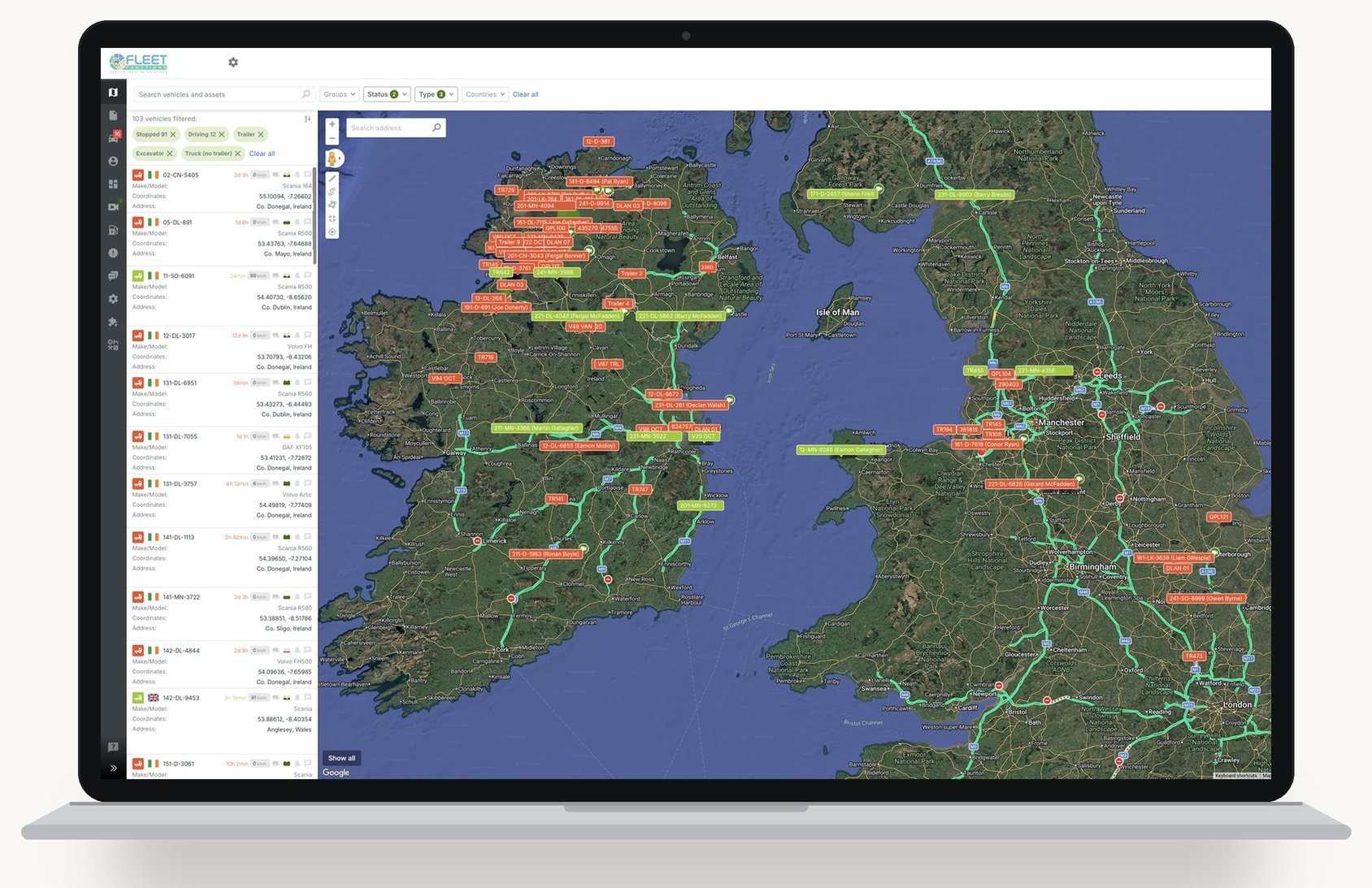Remove the Excavator filter chip
The image size is (1372, 888).
point(170,154)
